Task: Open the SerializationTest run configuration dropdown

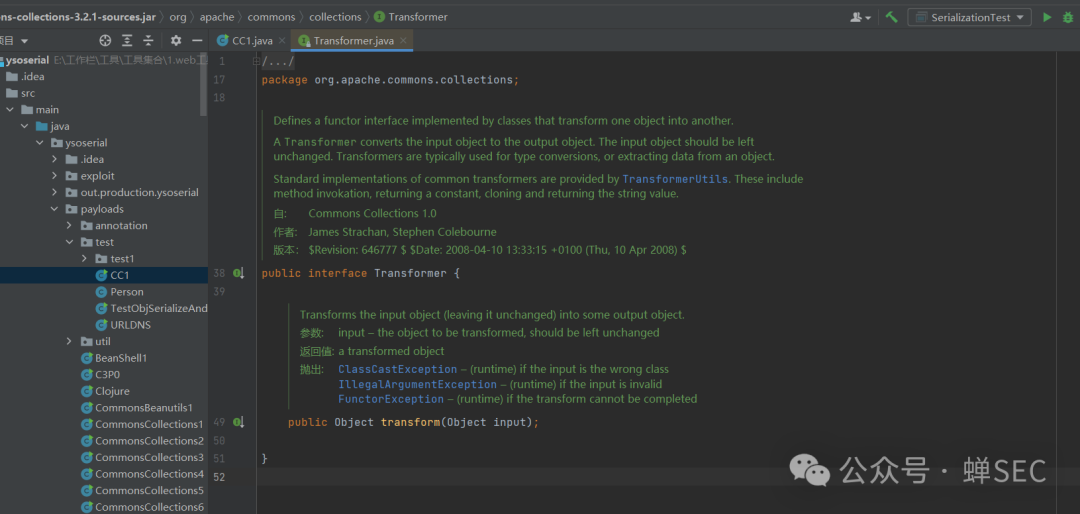Action: [x=968, y=17]
